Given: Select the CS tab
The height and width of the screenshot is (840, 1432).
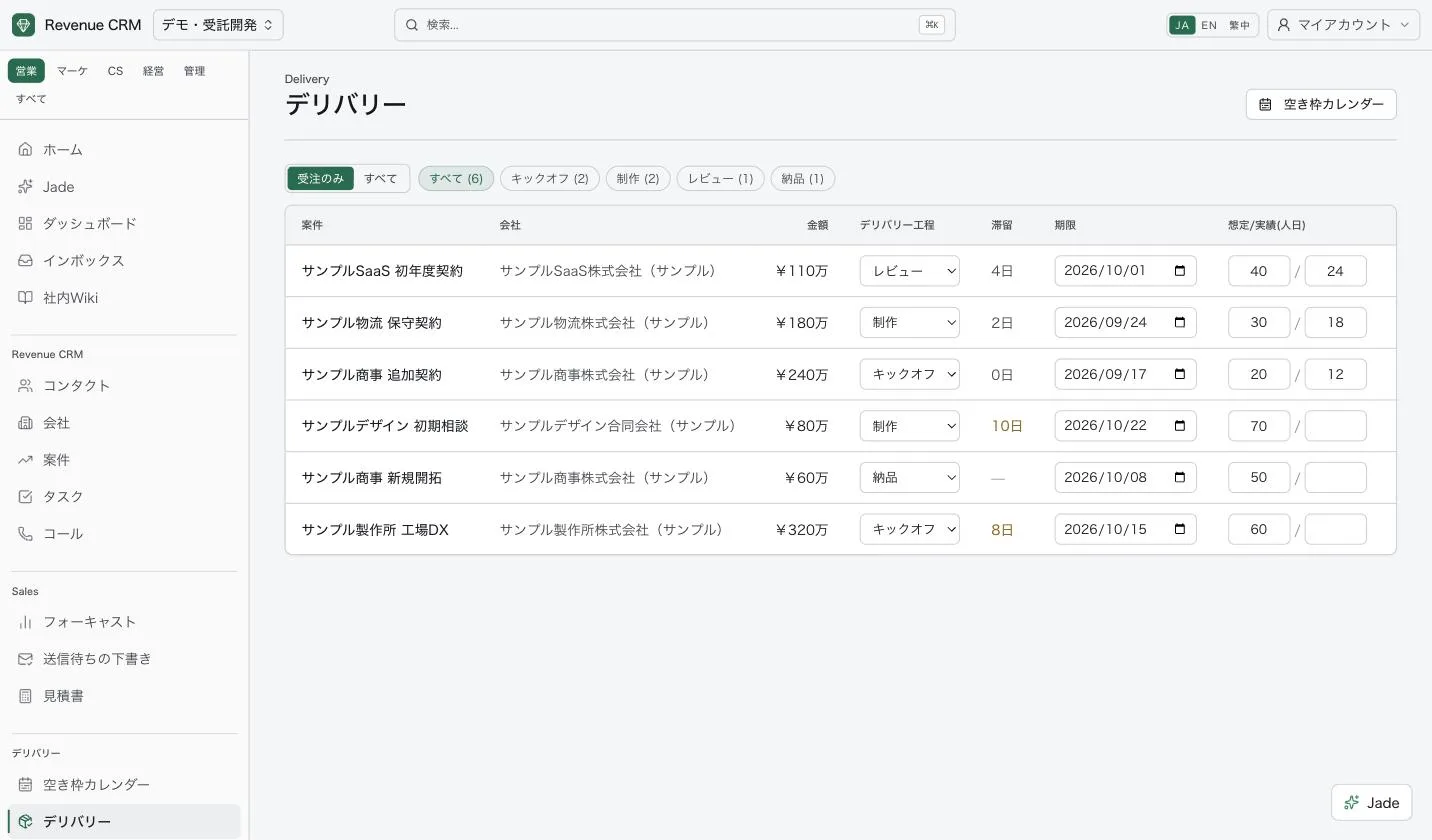Looking at the screenshot, I should [115, 71].
